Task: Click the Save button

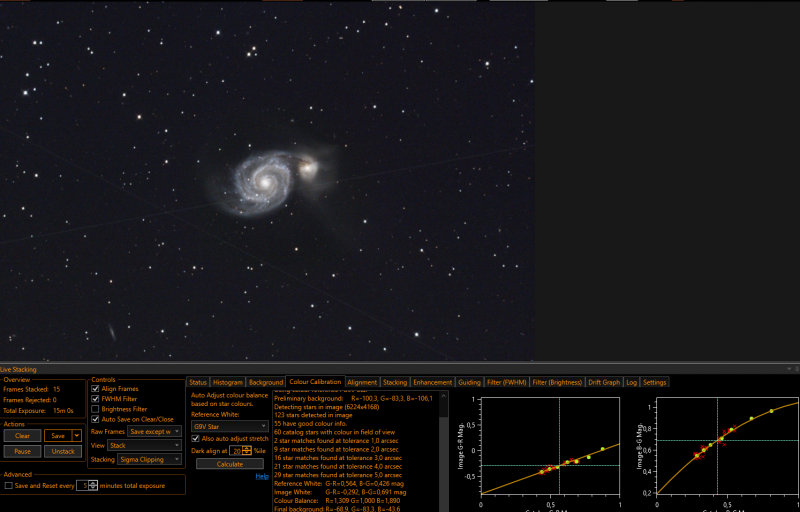Action: pyautogui.click(x=58, y=436)
